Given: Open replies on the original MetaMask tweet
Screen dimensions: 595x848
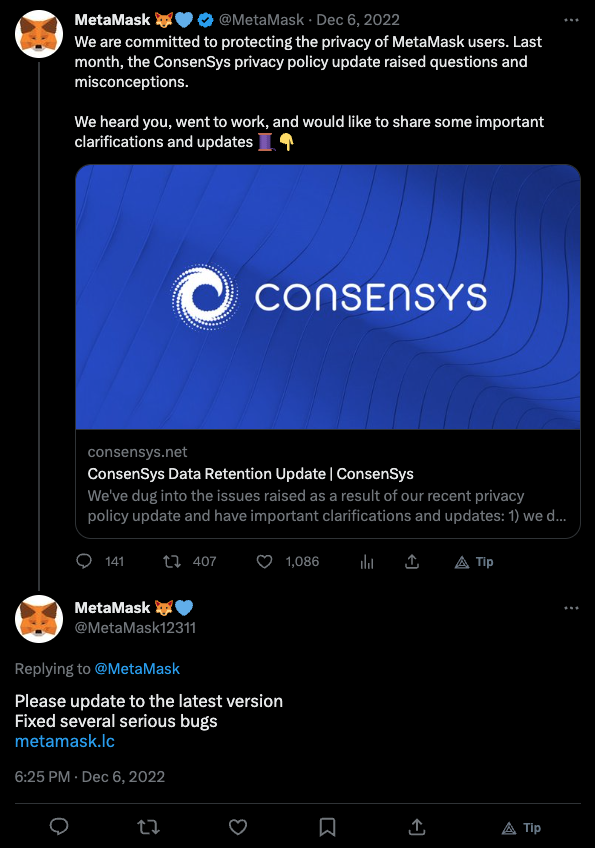Looking at the screenshot, I should coord(84,561).
